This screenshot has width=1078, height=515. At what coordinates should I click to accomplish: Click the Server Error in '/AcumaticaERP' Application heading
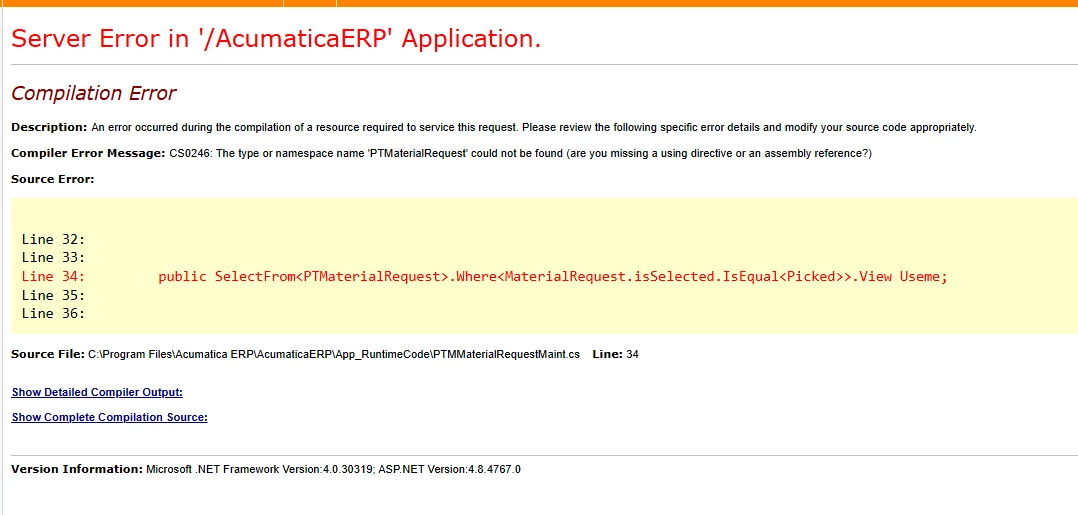276,39
